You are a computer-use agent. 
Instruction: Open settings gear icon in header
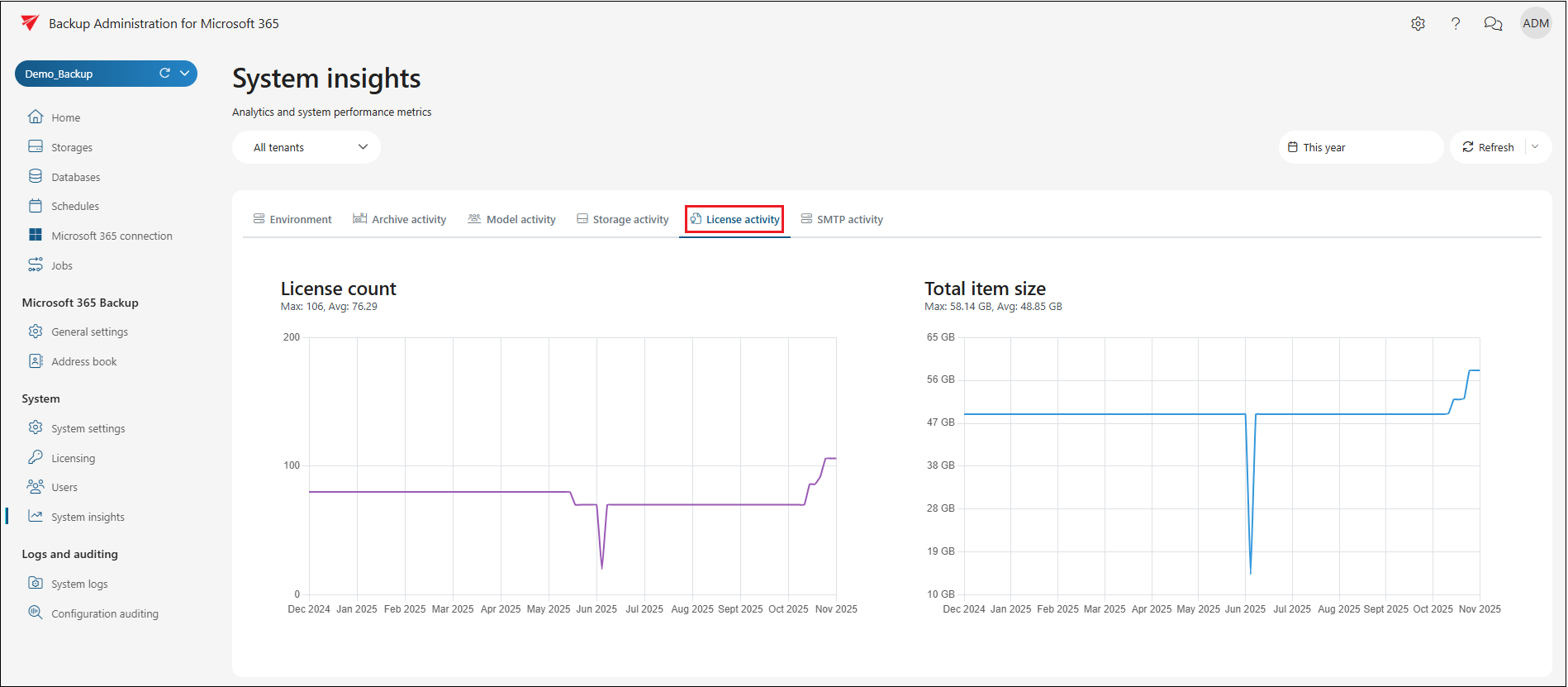coord(1418,24)
